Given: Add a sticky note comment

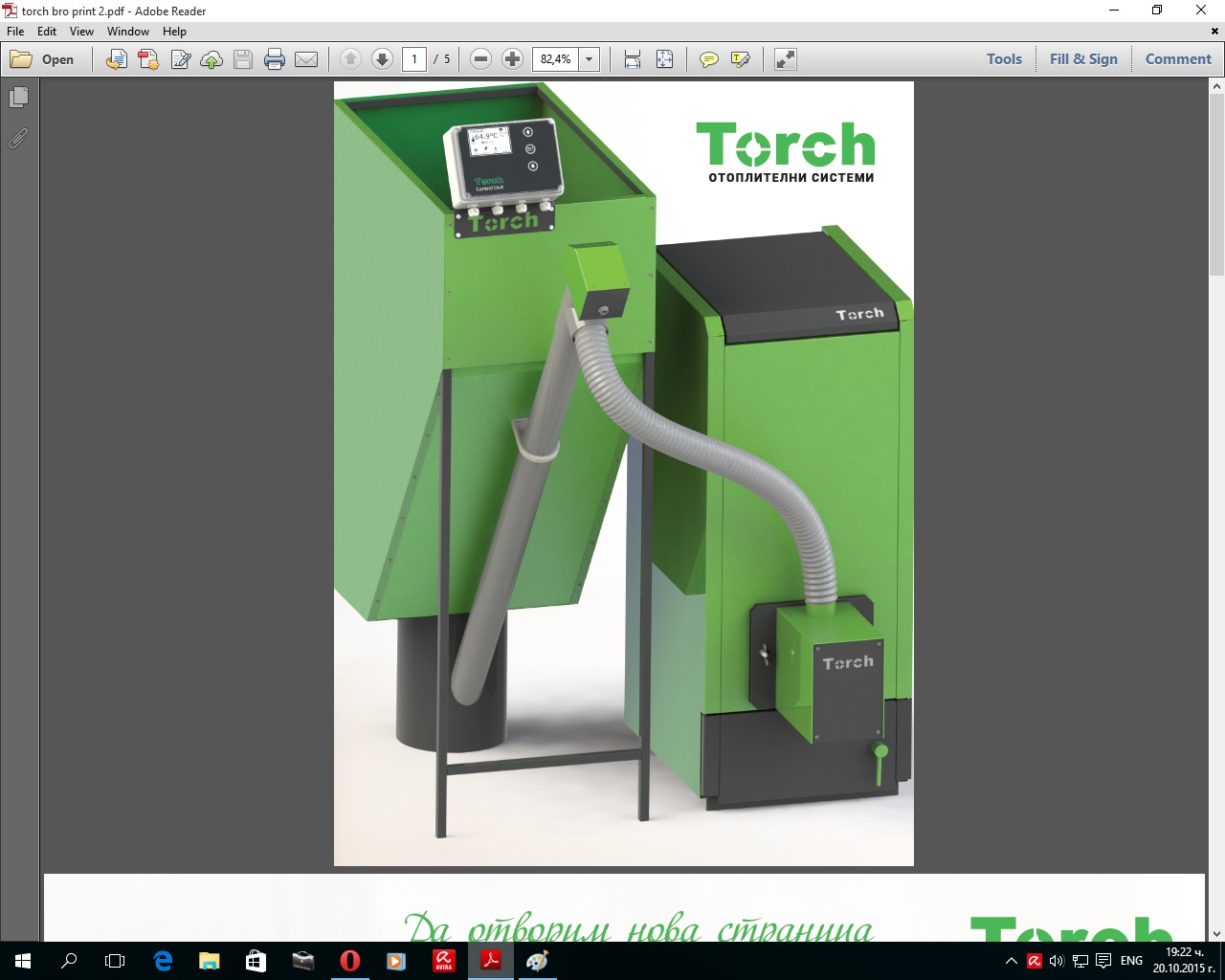Looking at the screenshot, I should [708, 59].
